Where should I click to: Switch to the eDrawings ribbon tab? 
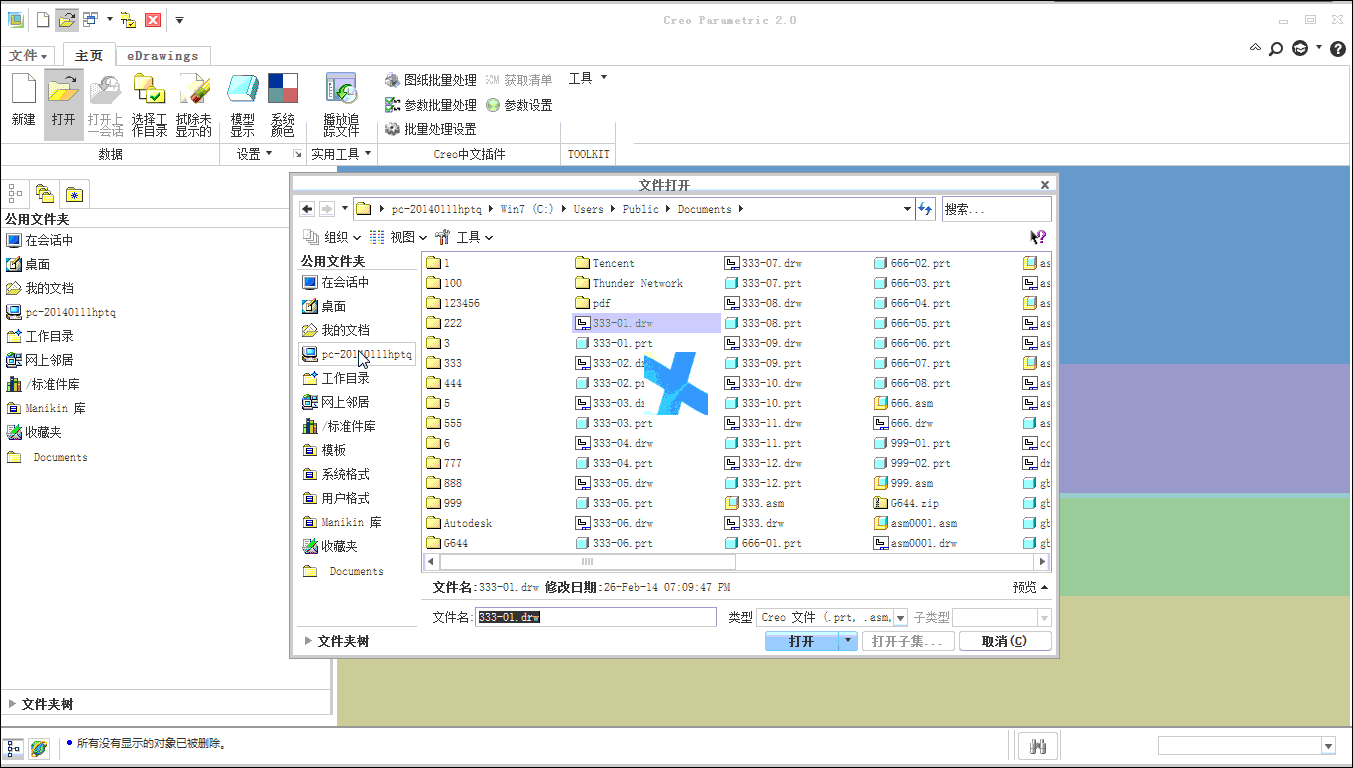click(x=163, y=56)
